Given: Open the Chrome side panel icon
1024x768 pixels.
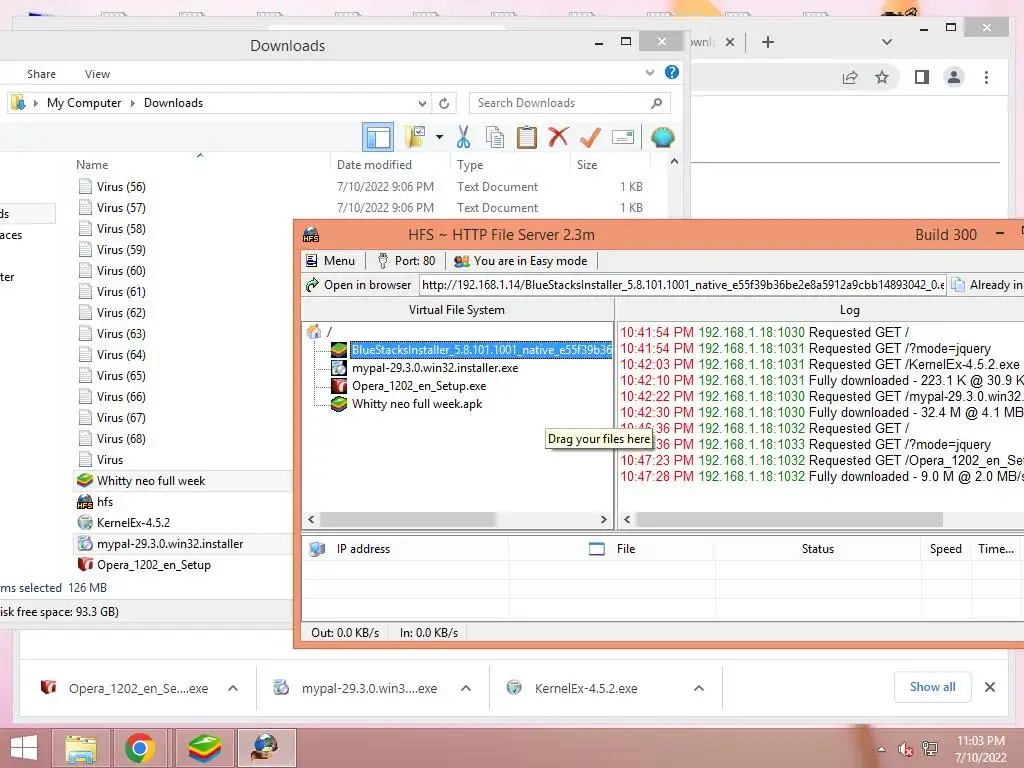Looking at the screenshot, I should coord(921,78).
